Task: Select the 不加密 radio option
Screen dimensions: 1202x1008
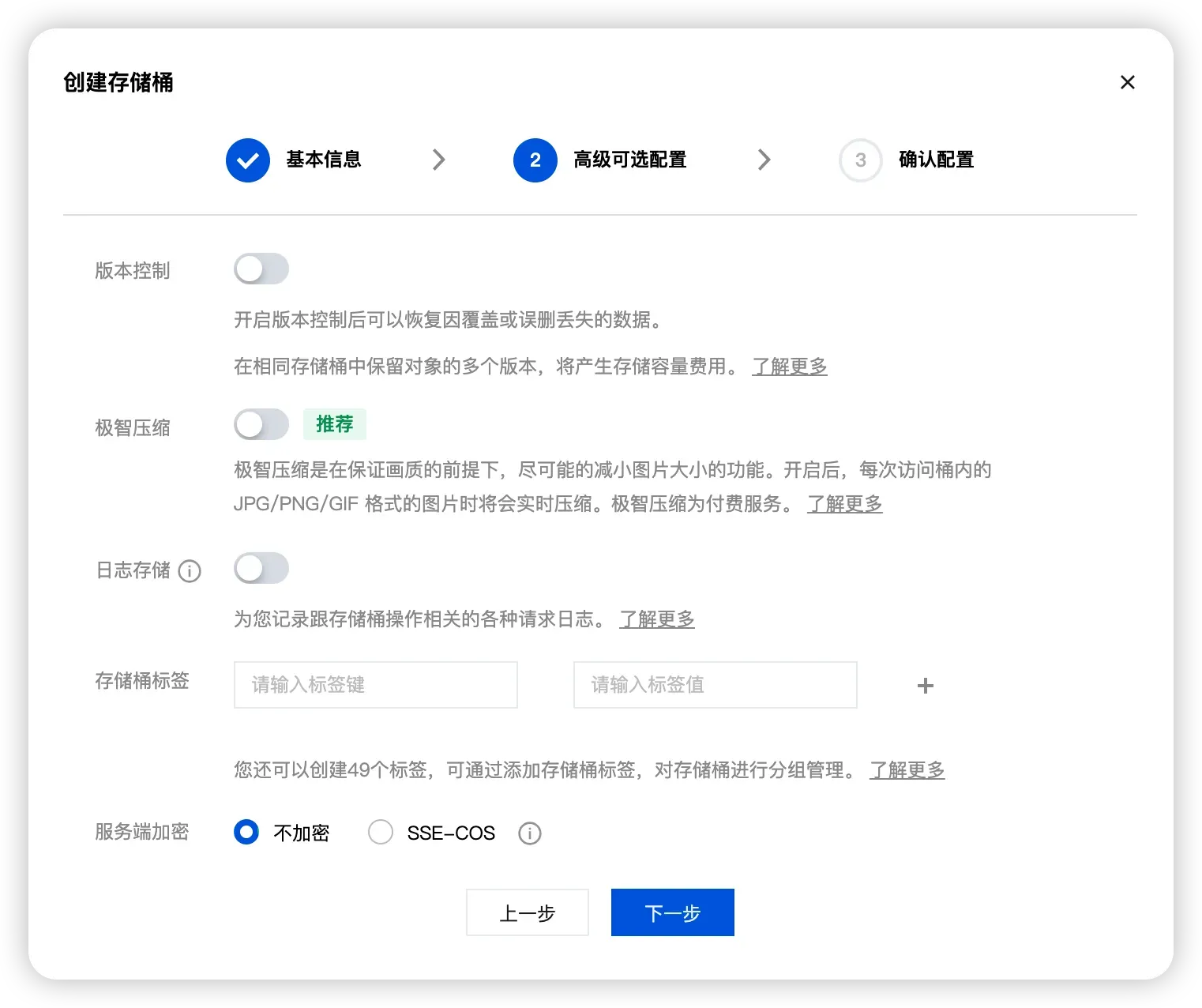Action: (246, 833)
